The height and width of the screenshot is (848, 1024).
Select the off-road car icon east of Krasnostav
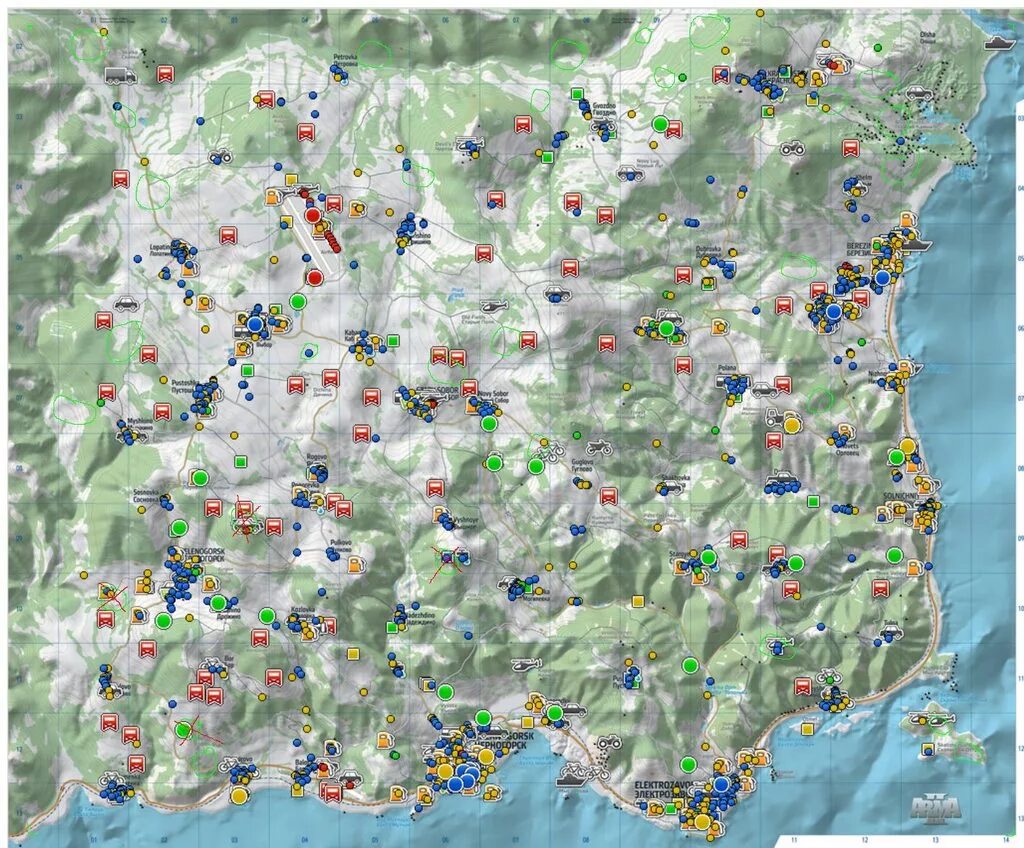(918, 92)
